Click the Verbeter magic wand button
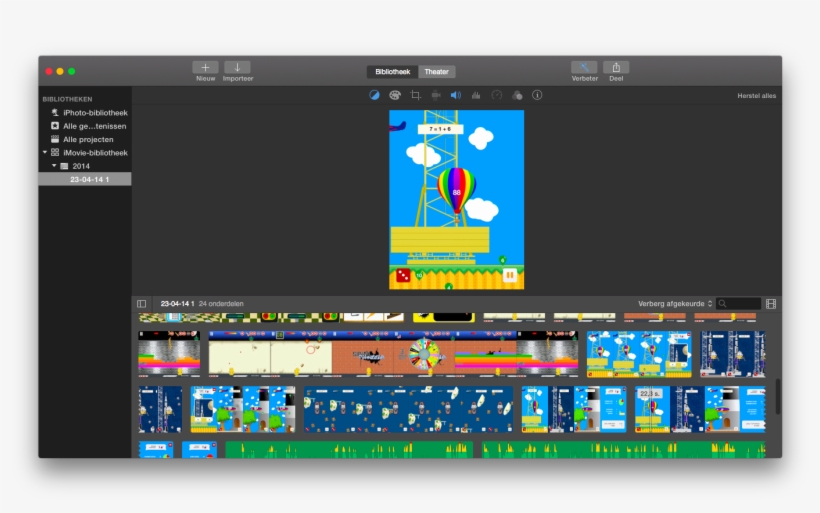This screenshot has width=820, height=513. [x=584, y=67]
